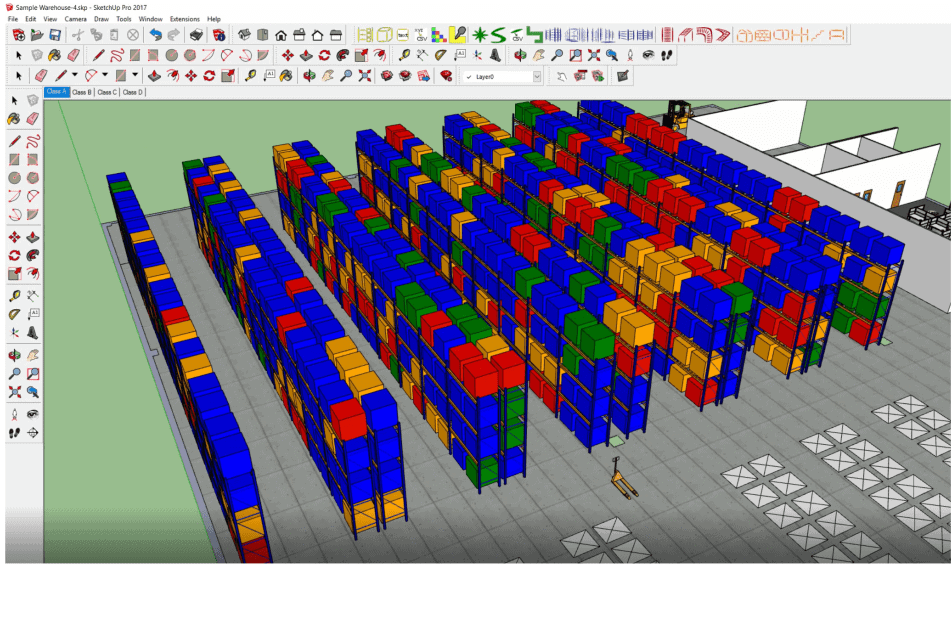Click the Undo blue arrow icon

(x=156, y=35)
